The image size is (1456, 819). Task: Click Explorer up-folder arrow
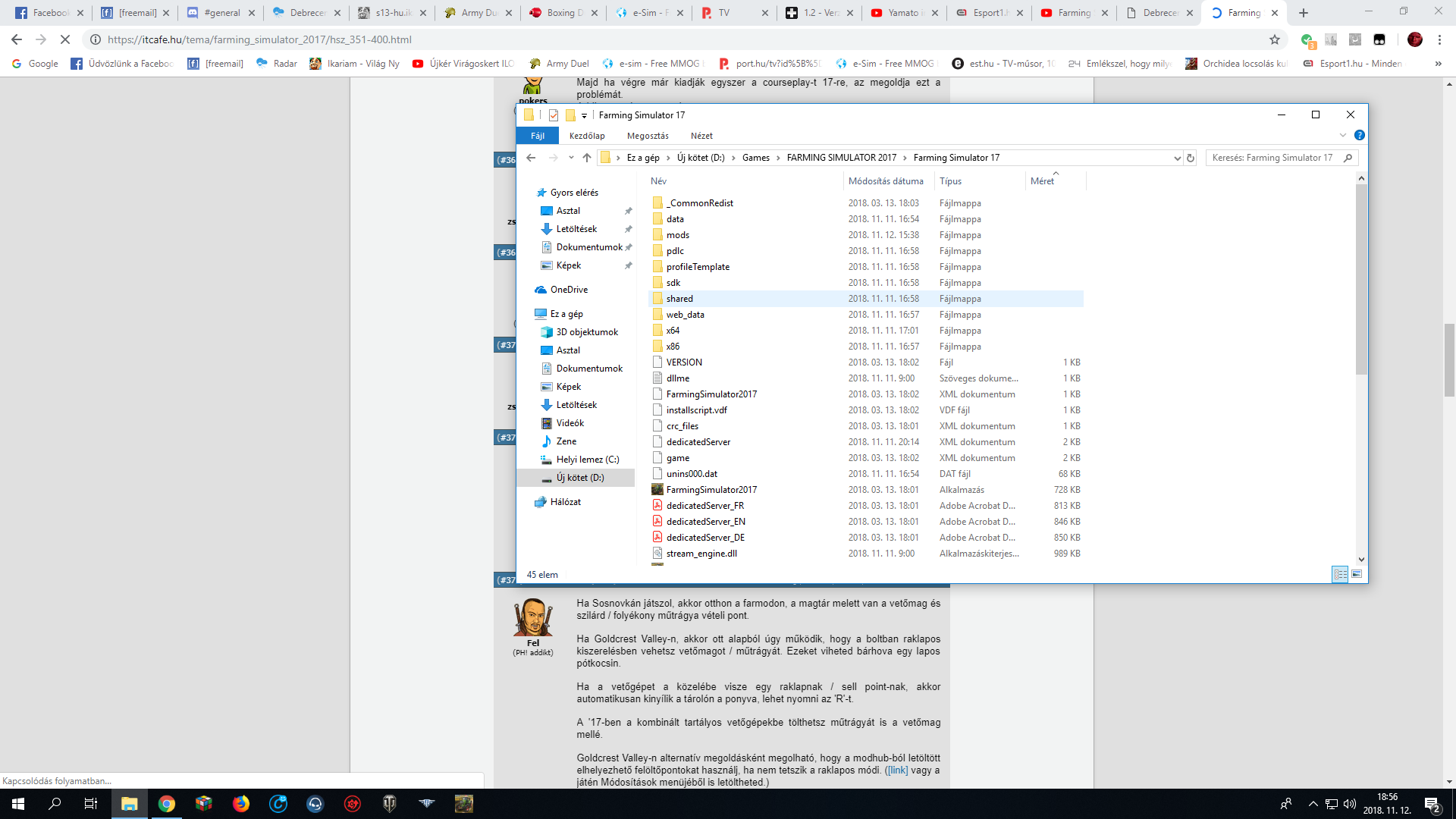587,158
